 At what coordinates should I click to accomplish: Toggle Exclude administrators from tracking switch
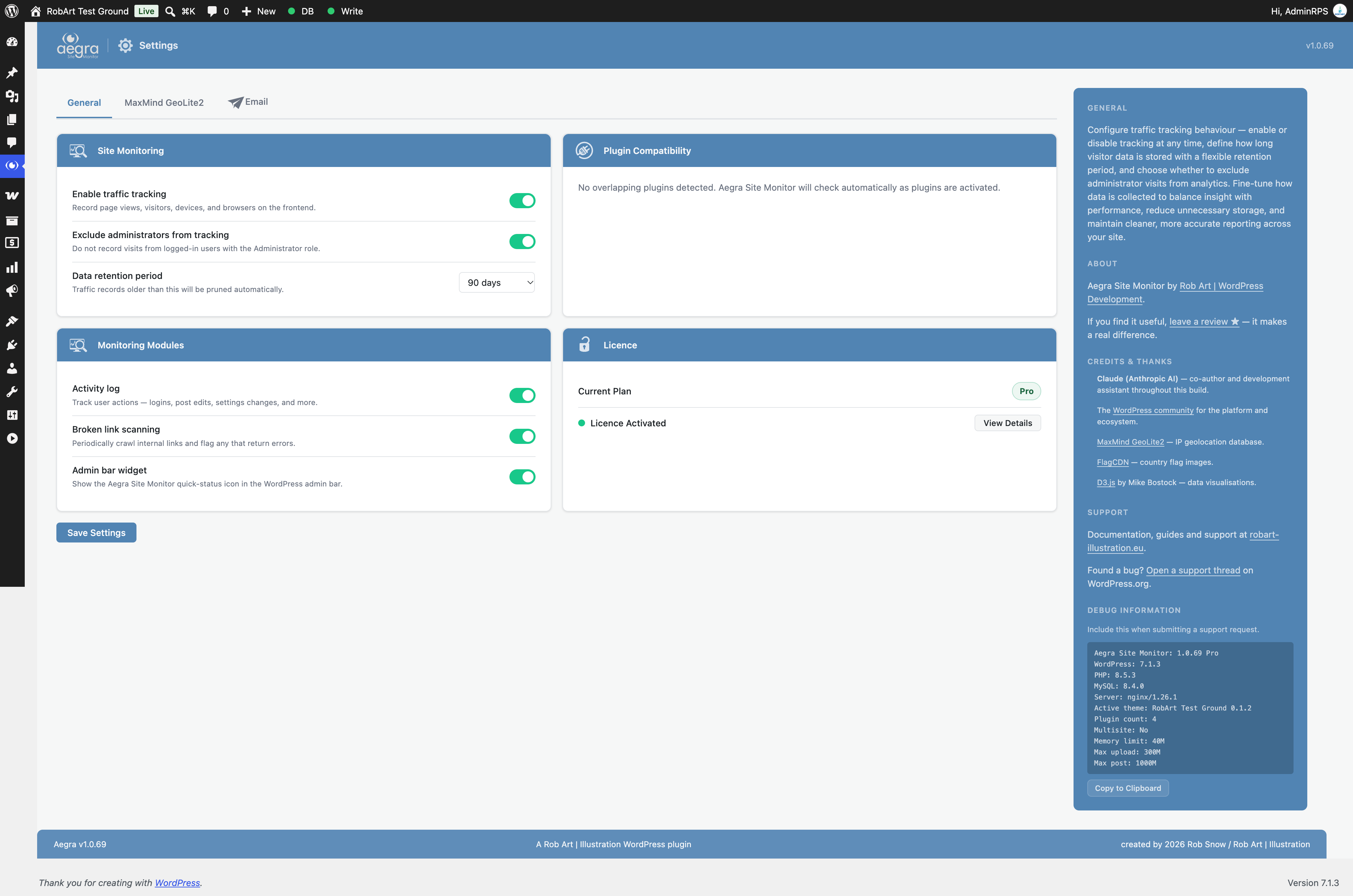click(522, 242)
